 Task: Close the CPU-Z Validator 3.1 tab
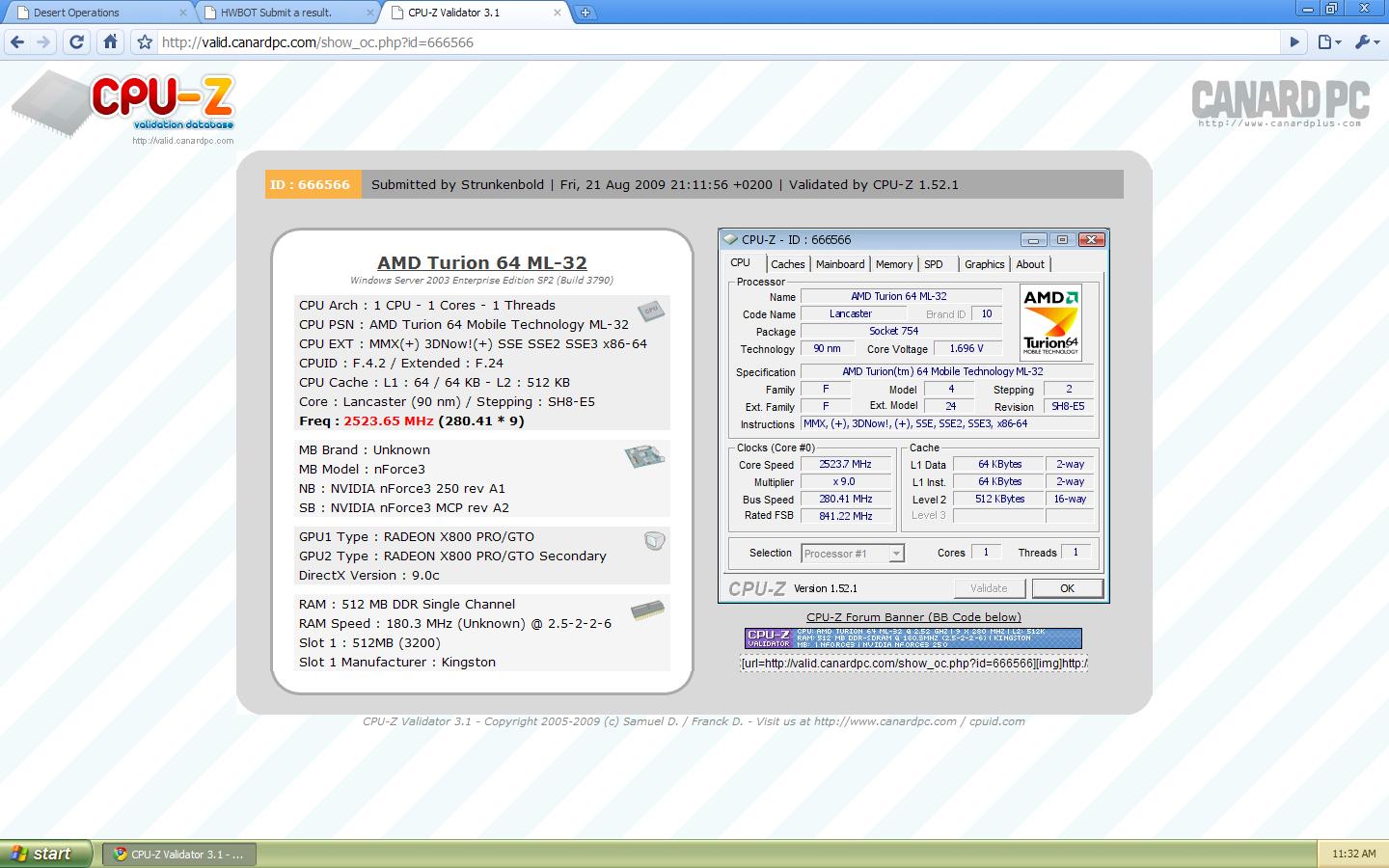pos(558,13)
